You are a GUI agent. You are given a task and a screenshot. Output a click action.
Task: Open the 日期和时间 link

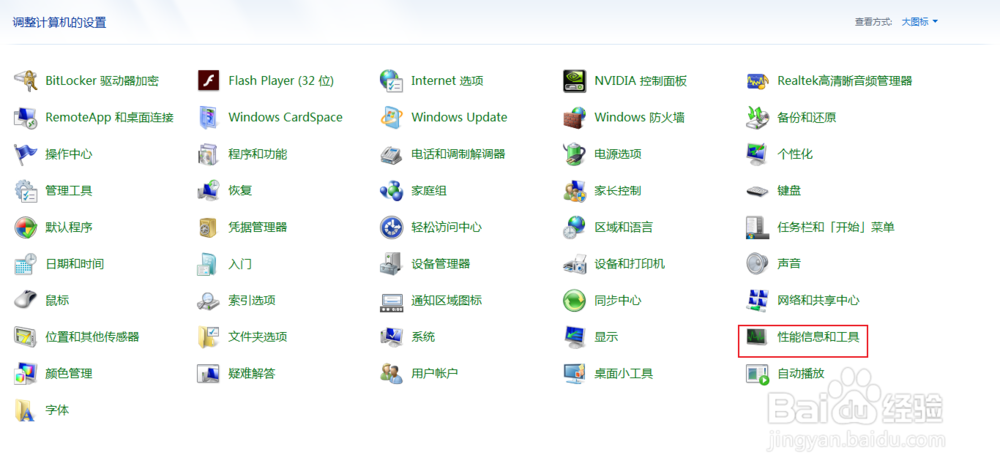click(x=75, y=263)
